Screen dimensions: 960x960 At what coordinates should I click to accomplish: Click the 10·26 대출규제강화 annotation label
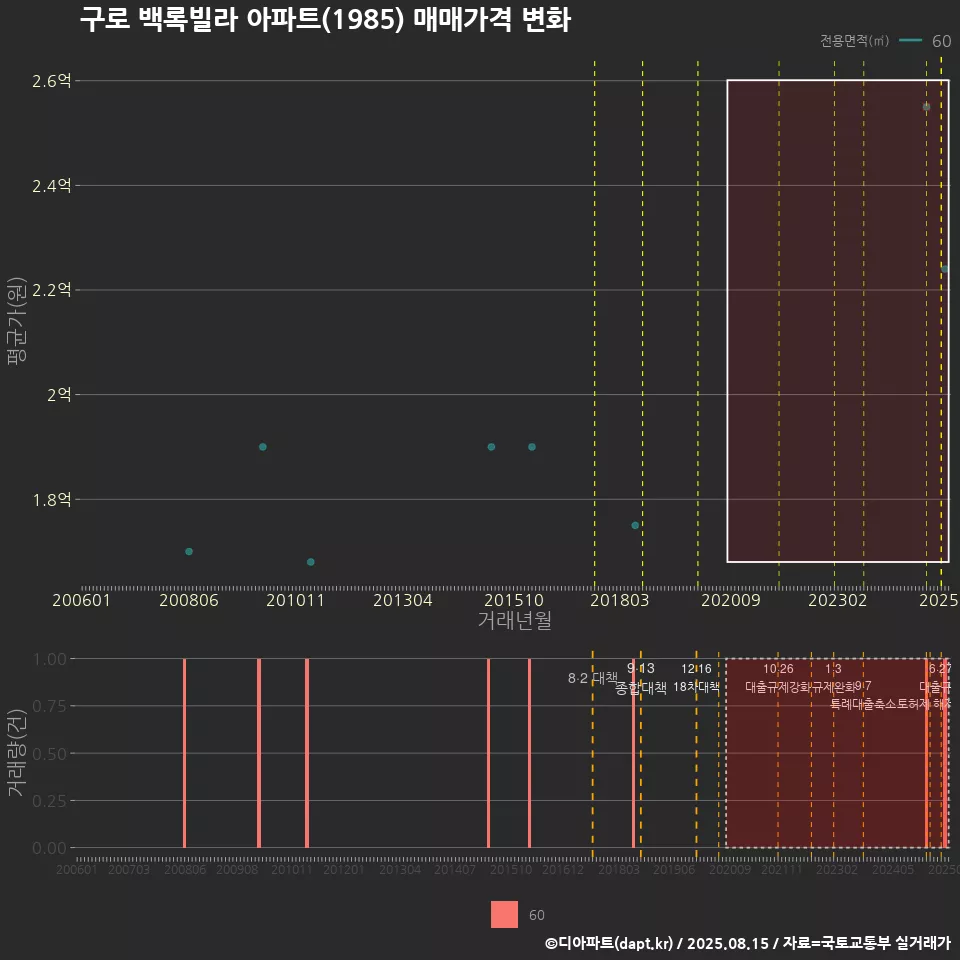(778, 678)
